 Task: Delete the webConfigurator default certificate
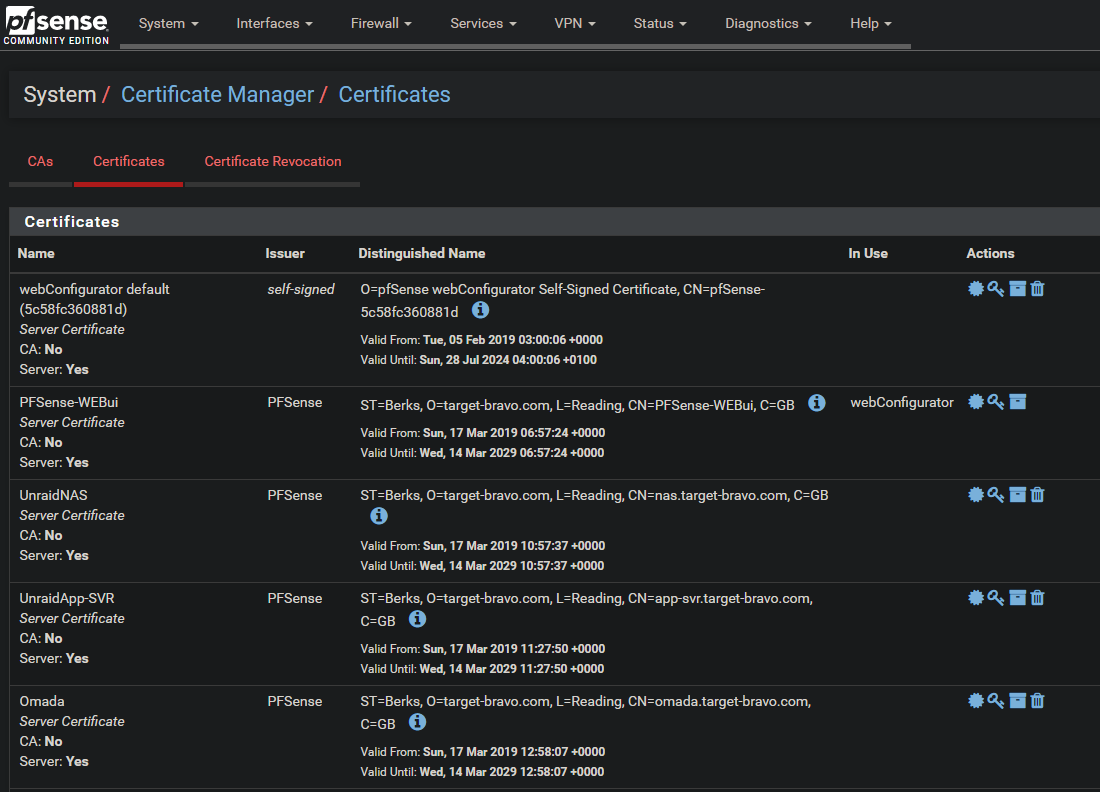click(1038, 288)
